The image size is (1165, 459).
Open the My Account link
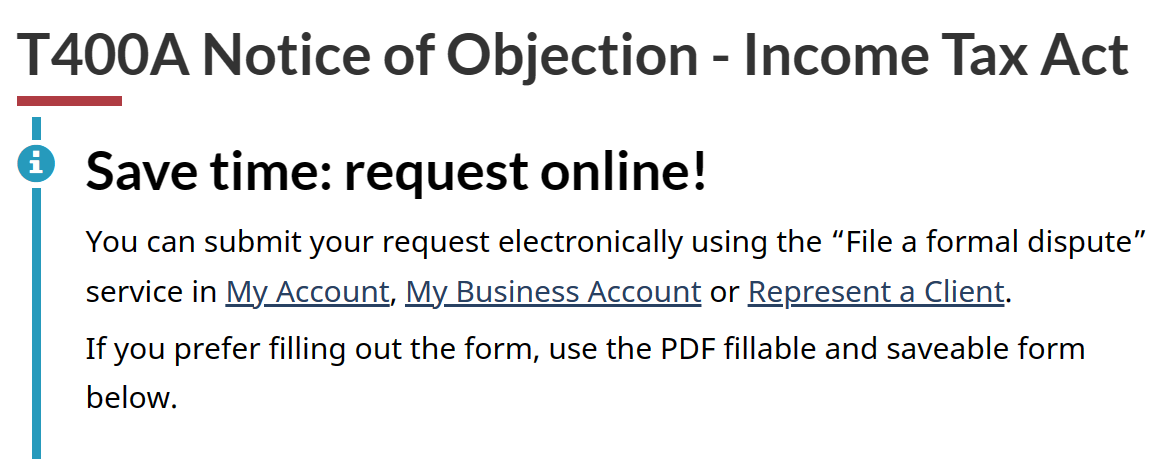308,292
